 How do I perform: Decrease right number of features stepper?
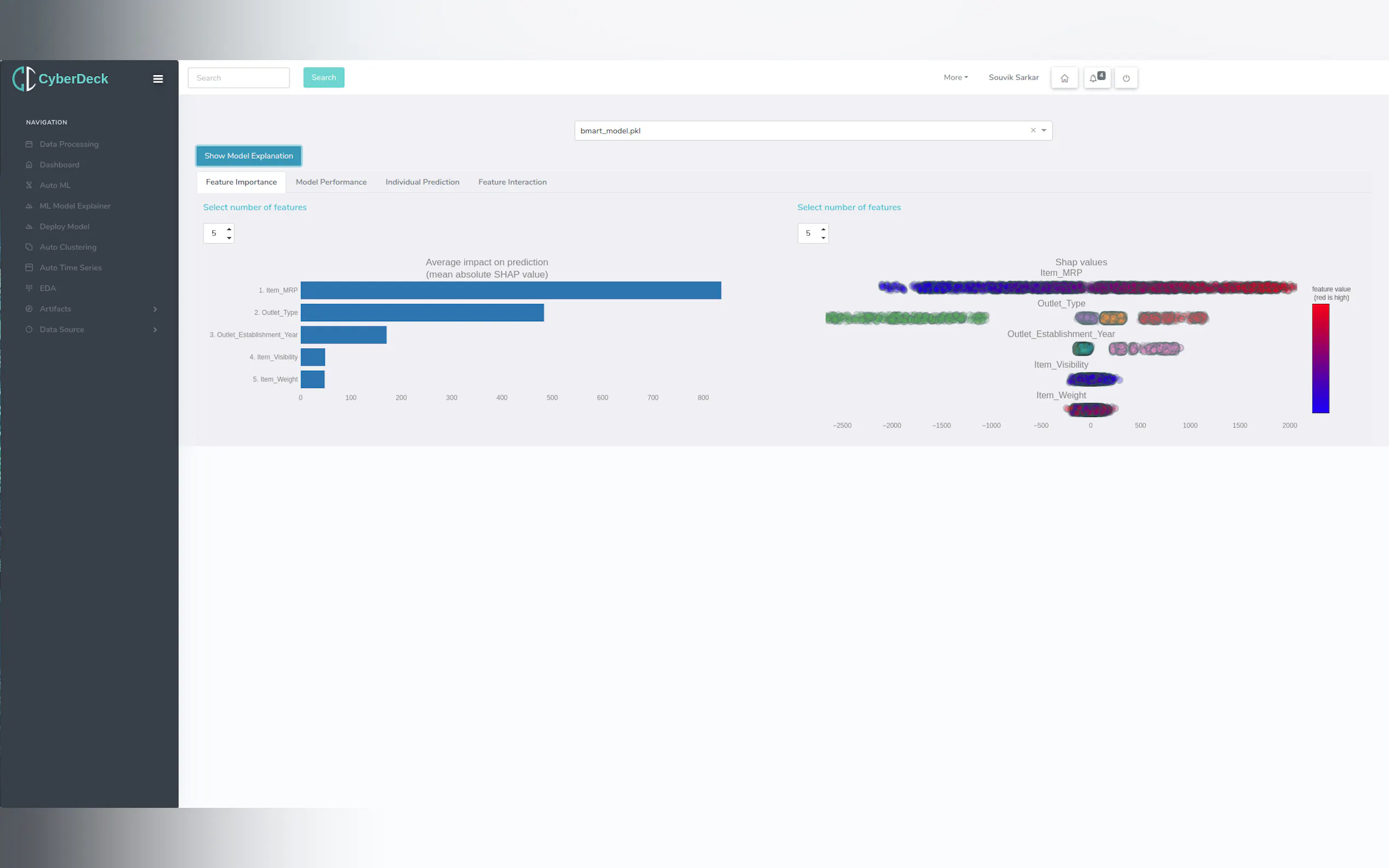(x=823, y=238)
